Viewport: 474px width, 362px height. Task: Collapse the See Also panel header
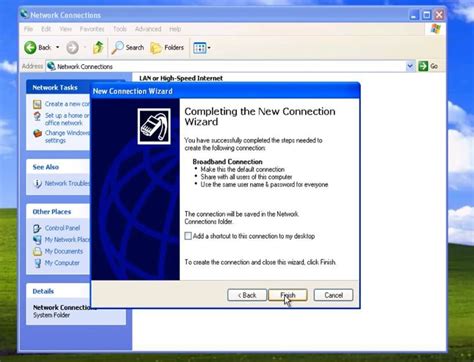58,167
